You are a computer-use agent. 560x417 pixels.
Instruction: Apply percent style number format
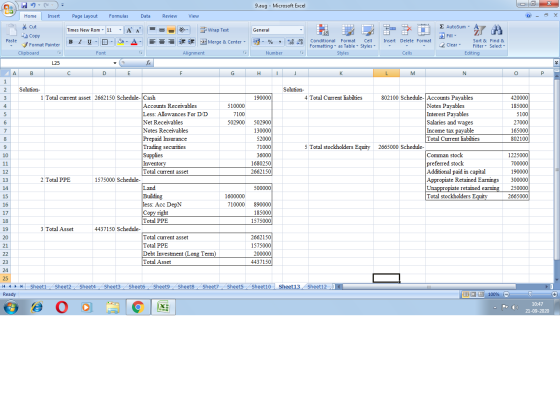tap(270, 42)
